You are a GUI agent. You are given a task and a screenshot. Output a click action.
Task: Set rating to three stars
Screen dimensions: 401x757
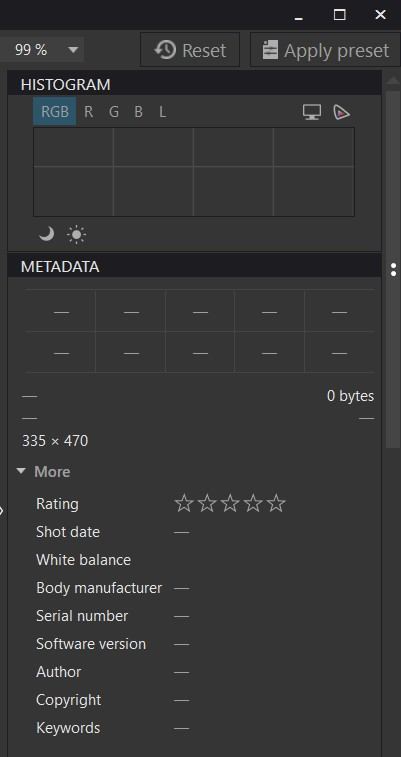tap(230, 504)
